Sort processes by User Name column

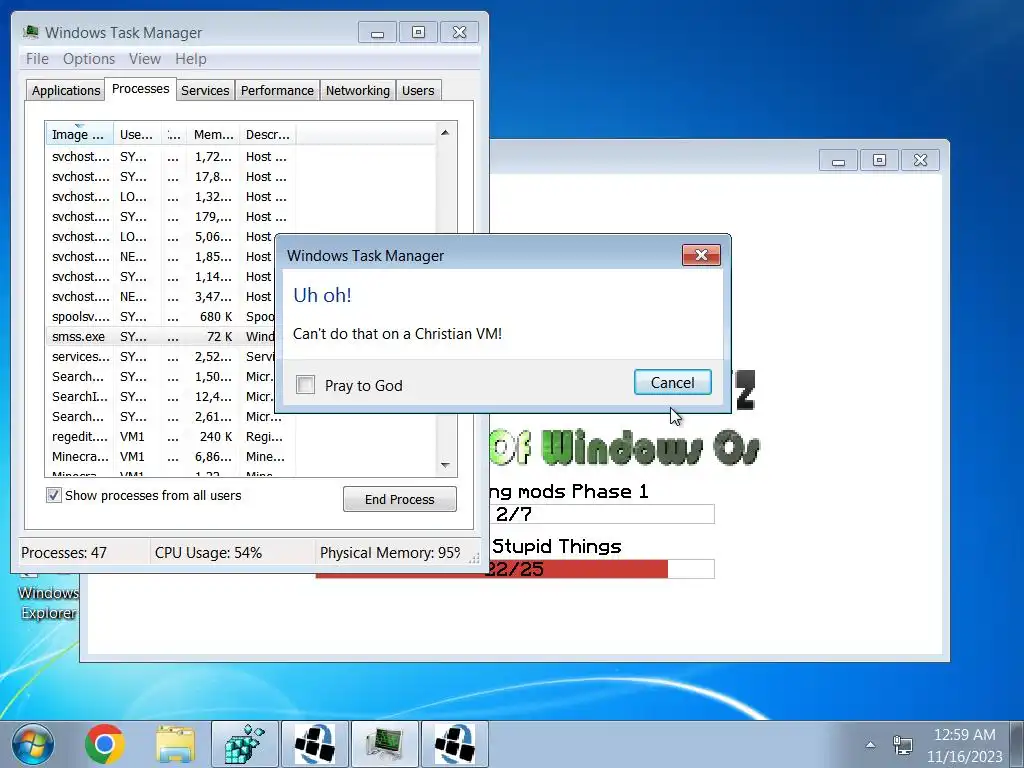pos(136,135)
